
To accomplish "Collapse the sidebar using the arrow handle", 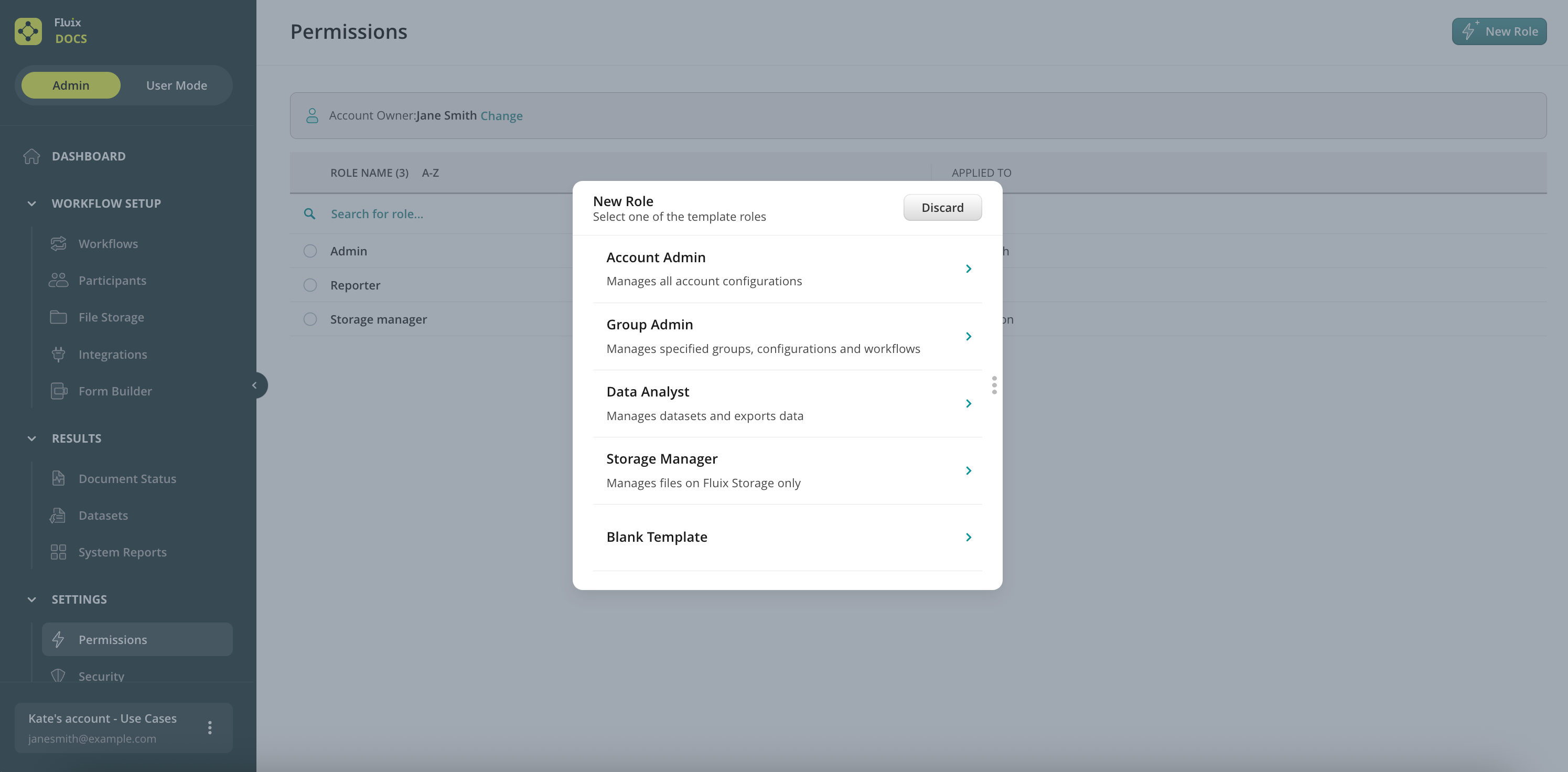I will (x=255, y=385).
